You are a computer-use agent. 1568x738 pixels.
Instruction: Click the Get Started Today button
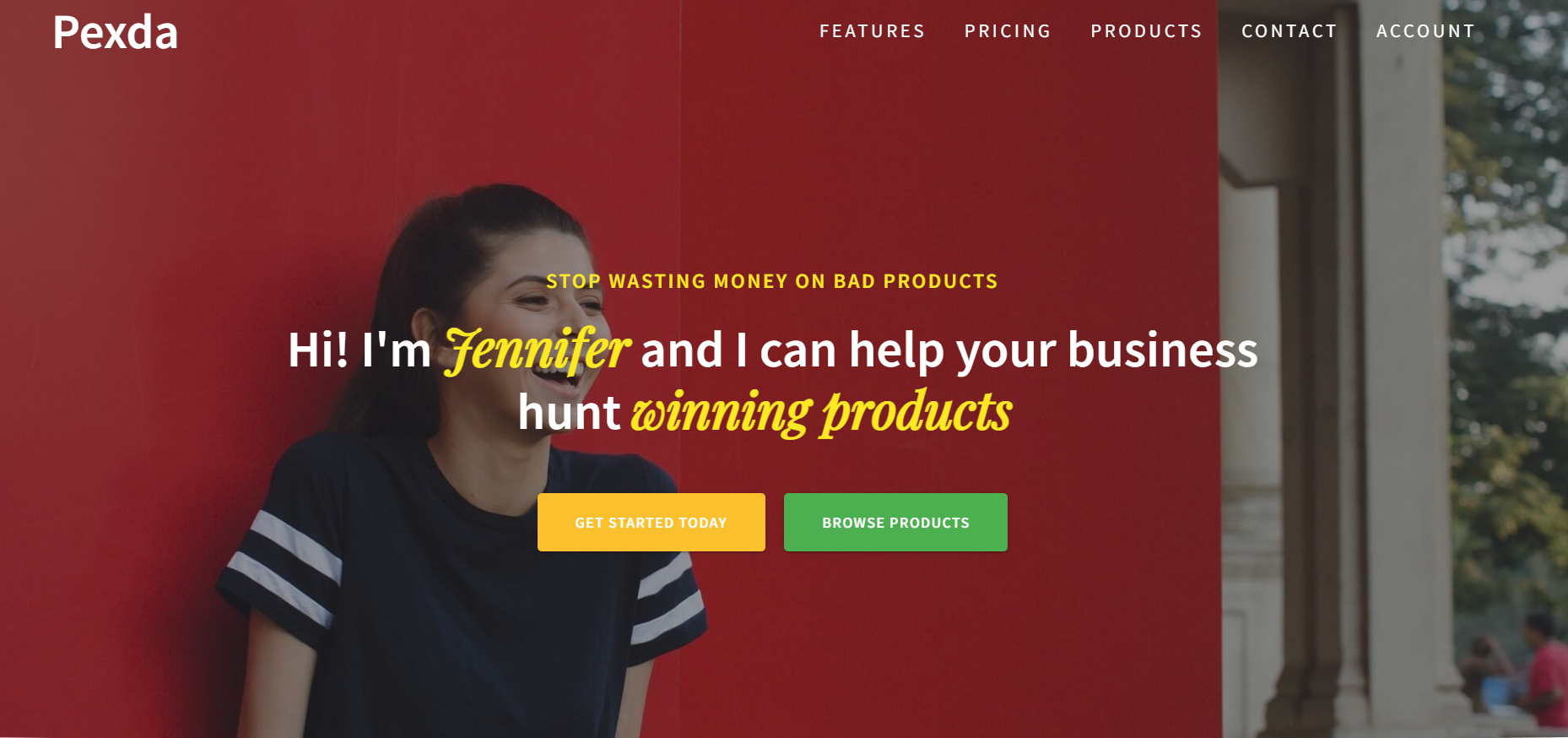[x=652, y=522]
